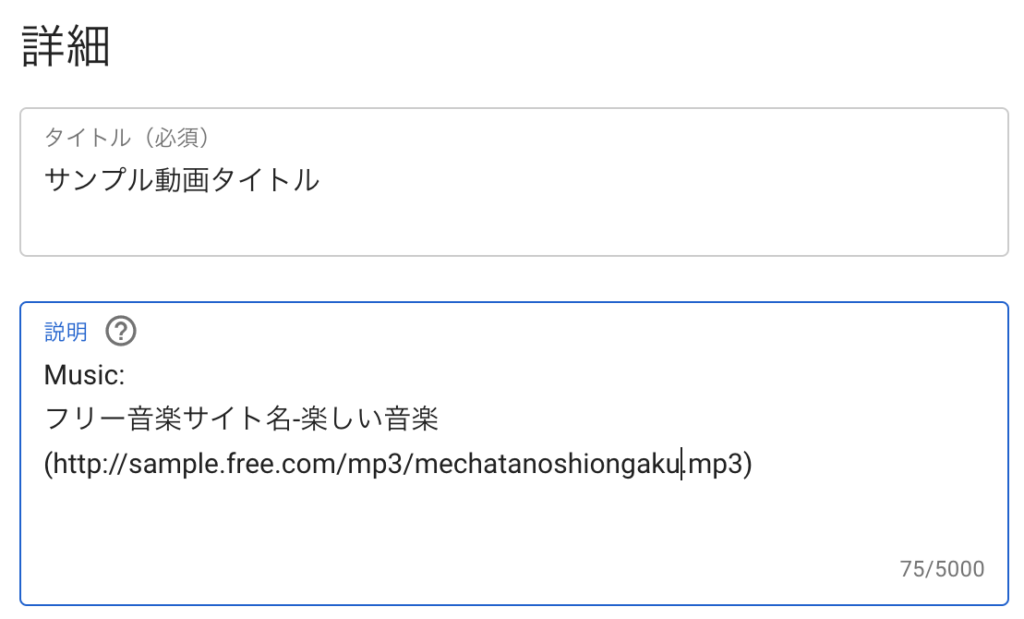Screen dimensions: 1024x619
Task: Click sample.free.com in the description URL
Action: [x=234, y=464]
